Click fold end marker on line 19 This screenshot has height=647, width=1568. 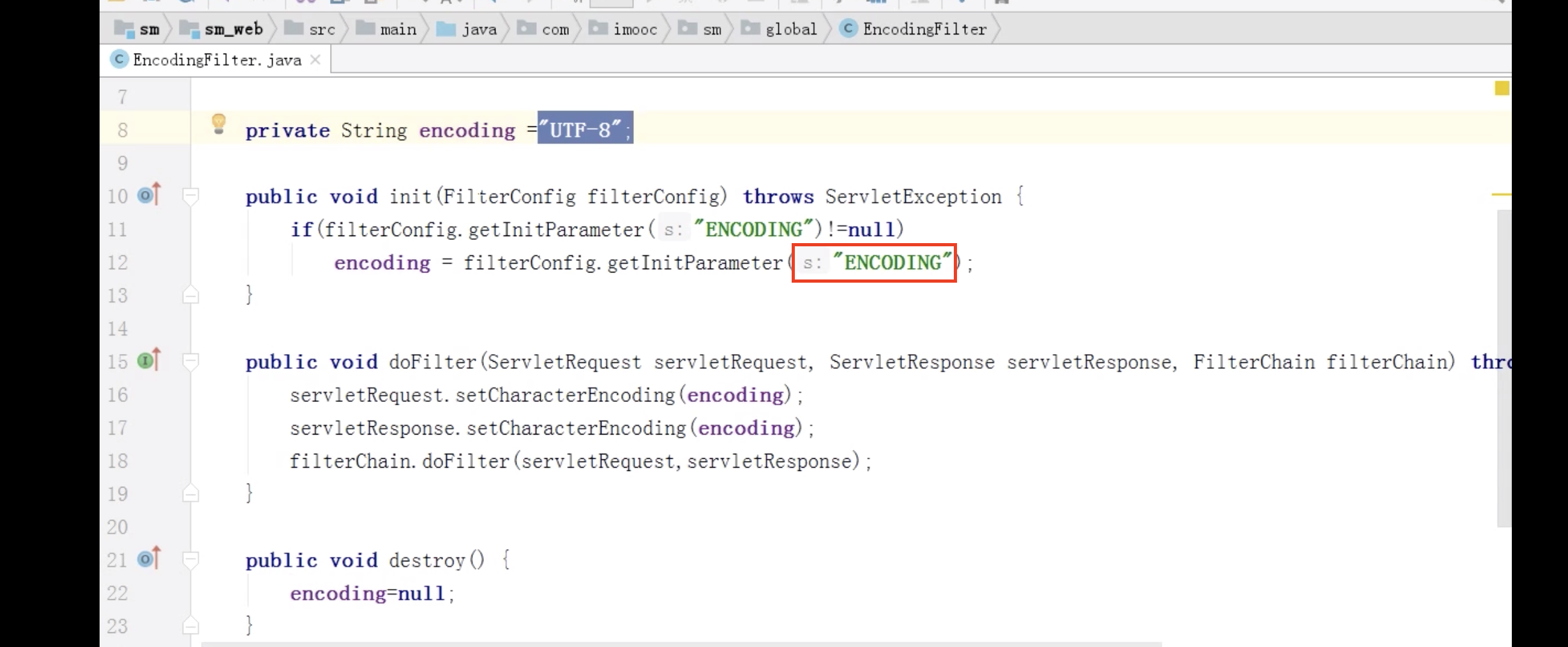[x=191, y=493]
